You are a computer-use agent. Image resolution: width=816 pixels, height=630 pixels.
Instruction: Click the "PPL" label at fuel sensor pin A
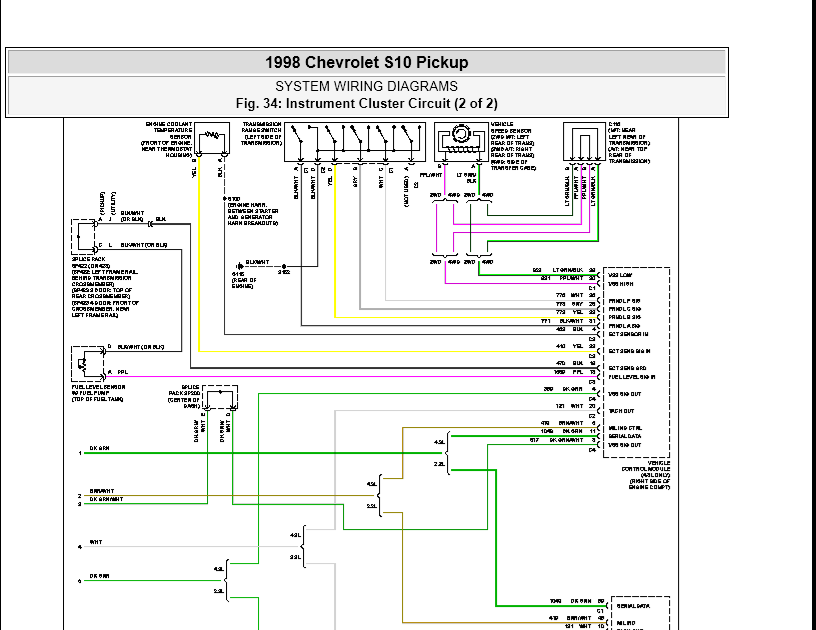click(122, 372)
